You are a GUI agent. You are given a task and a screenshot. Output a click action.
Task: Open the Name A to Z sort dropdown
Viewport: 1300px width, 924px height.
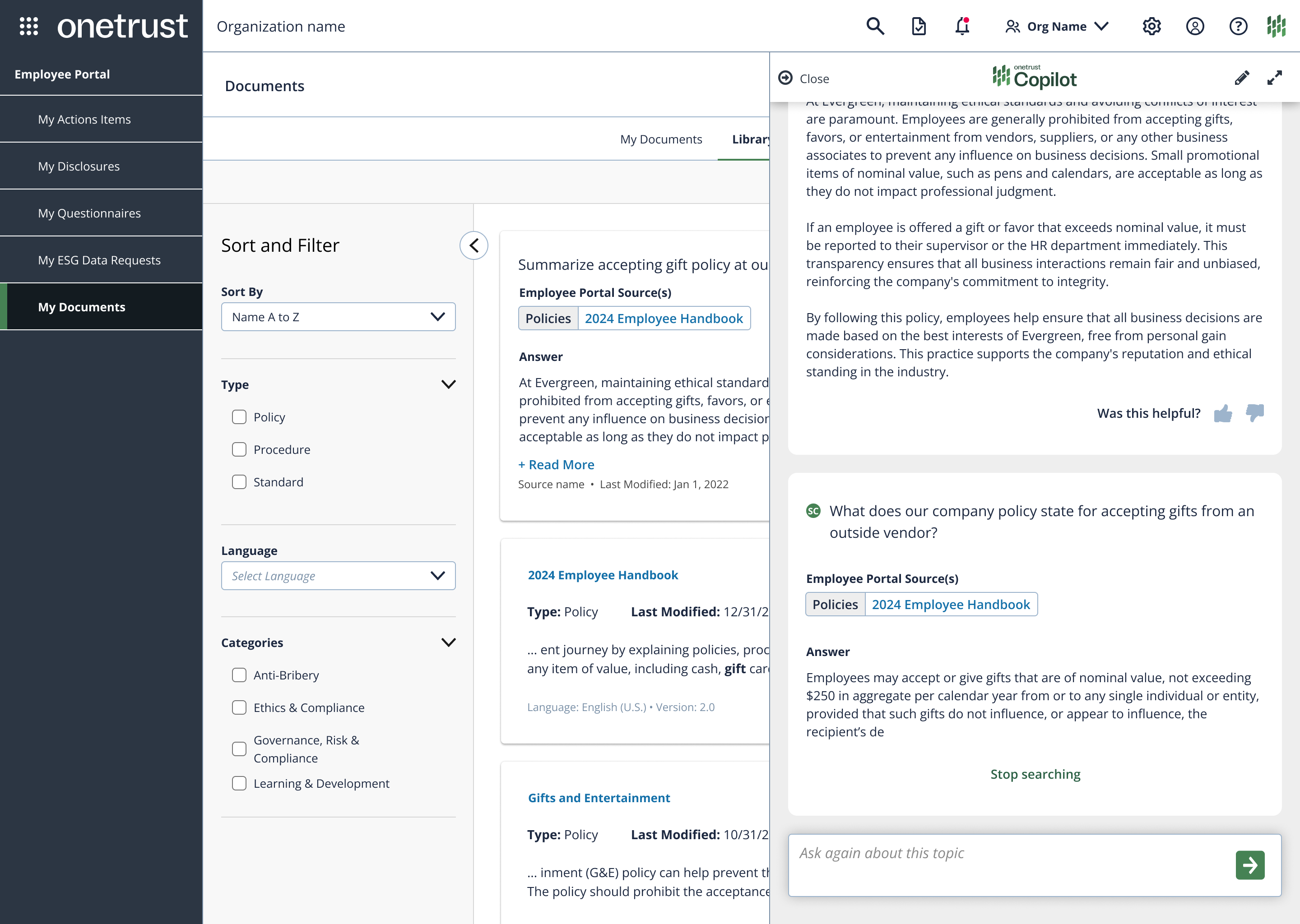point(338,317)
